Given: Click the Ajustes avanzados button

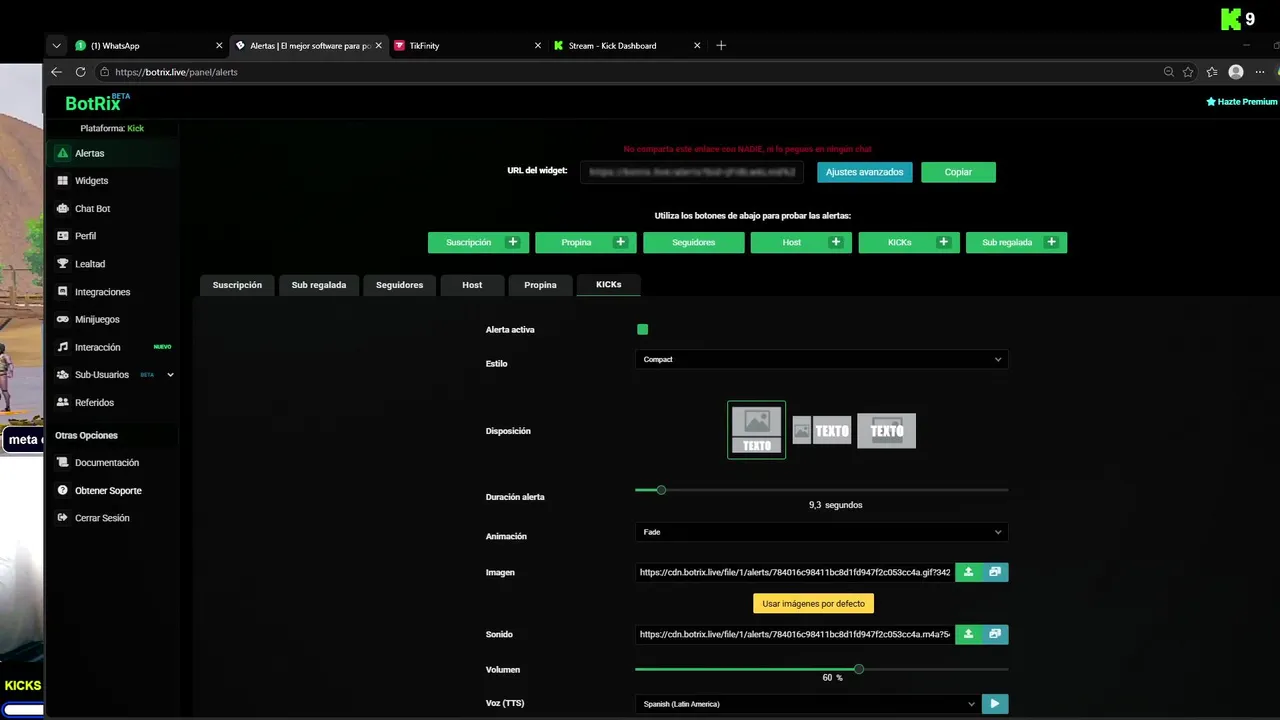Looking at the screenshot, I should point(864,172).
